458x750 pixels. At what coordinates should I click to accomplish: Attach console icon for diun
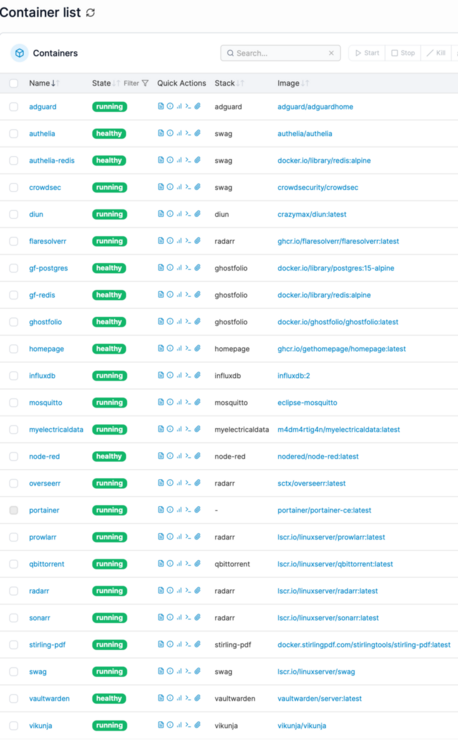197,214
